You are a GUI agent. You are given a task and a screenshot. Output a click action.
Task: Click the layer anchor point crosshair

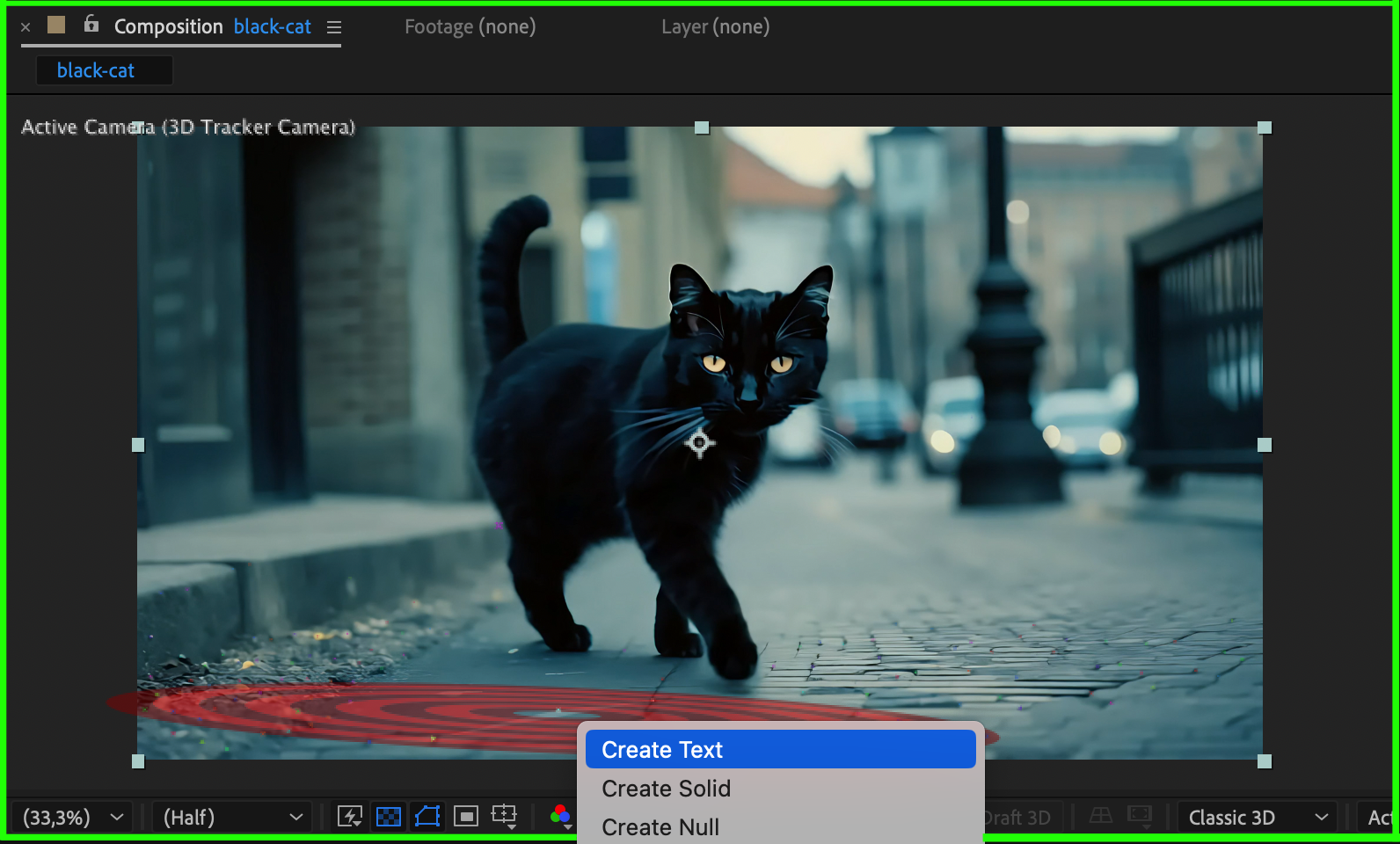click(700, 443)
